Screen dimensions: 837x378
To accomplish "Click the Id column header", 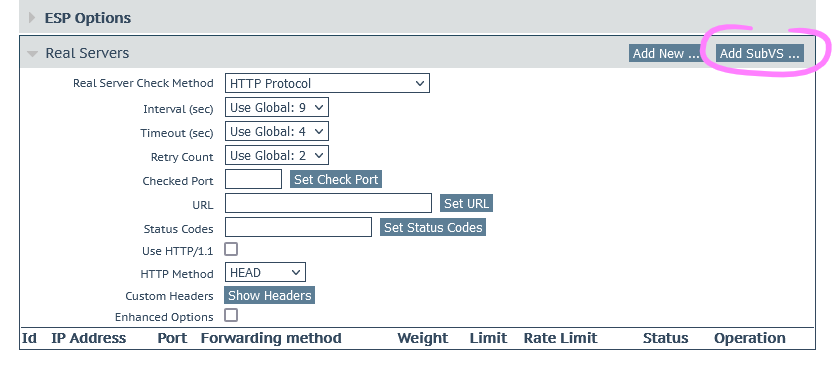I will coord(29,338).
